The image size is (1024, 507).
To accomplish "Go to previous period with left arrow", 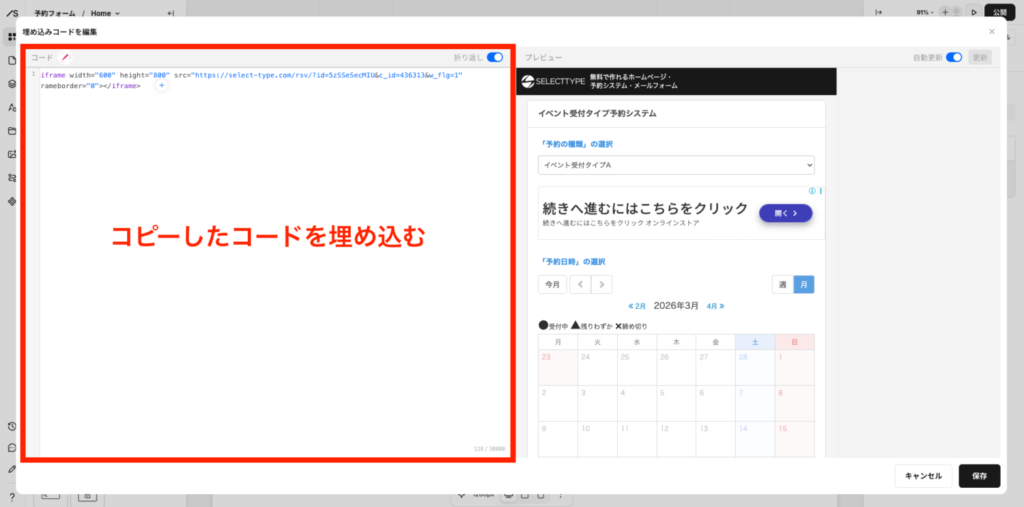I will click(581, 284).
